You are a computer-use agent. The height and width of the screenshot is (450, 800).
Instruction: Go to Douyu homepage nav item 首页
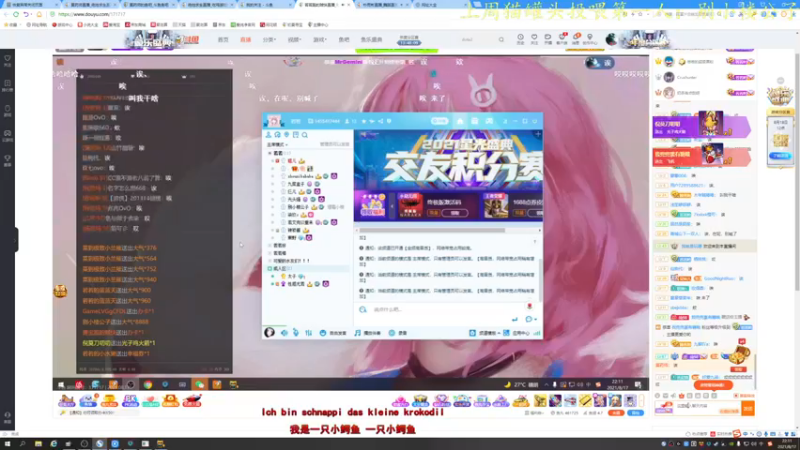(223, 40)
